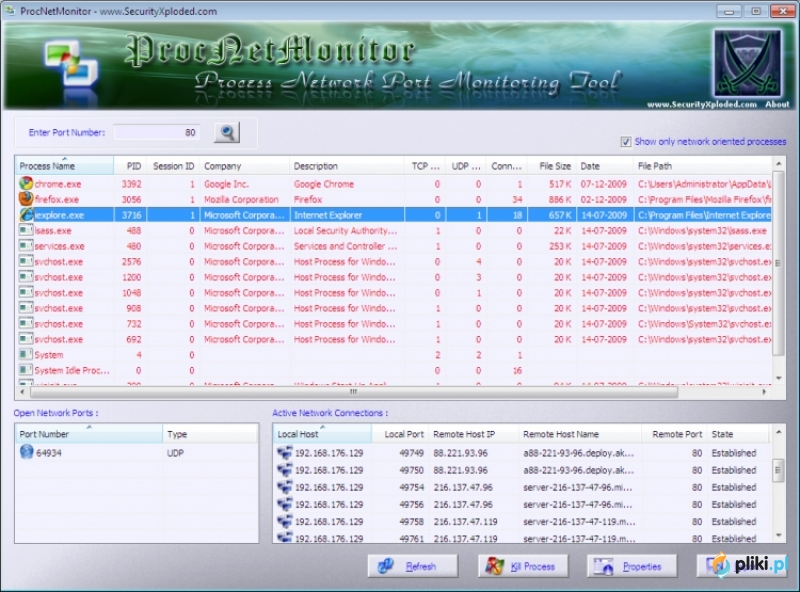
Task: Open the About link in banner
Action: tap(777, 104)
